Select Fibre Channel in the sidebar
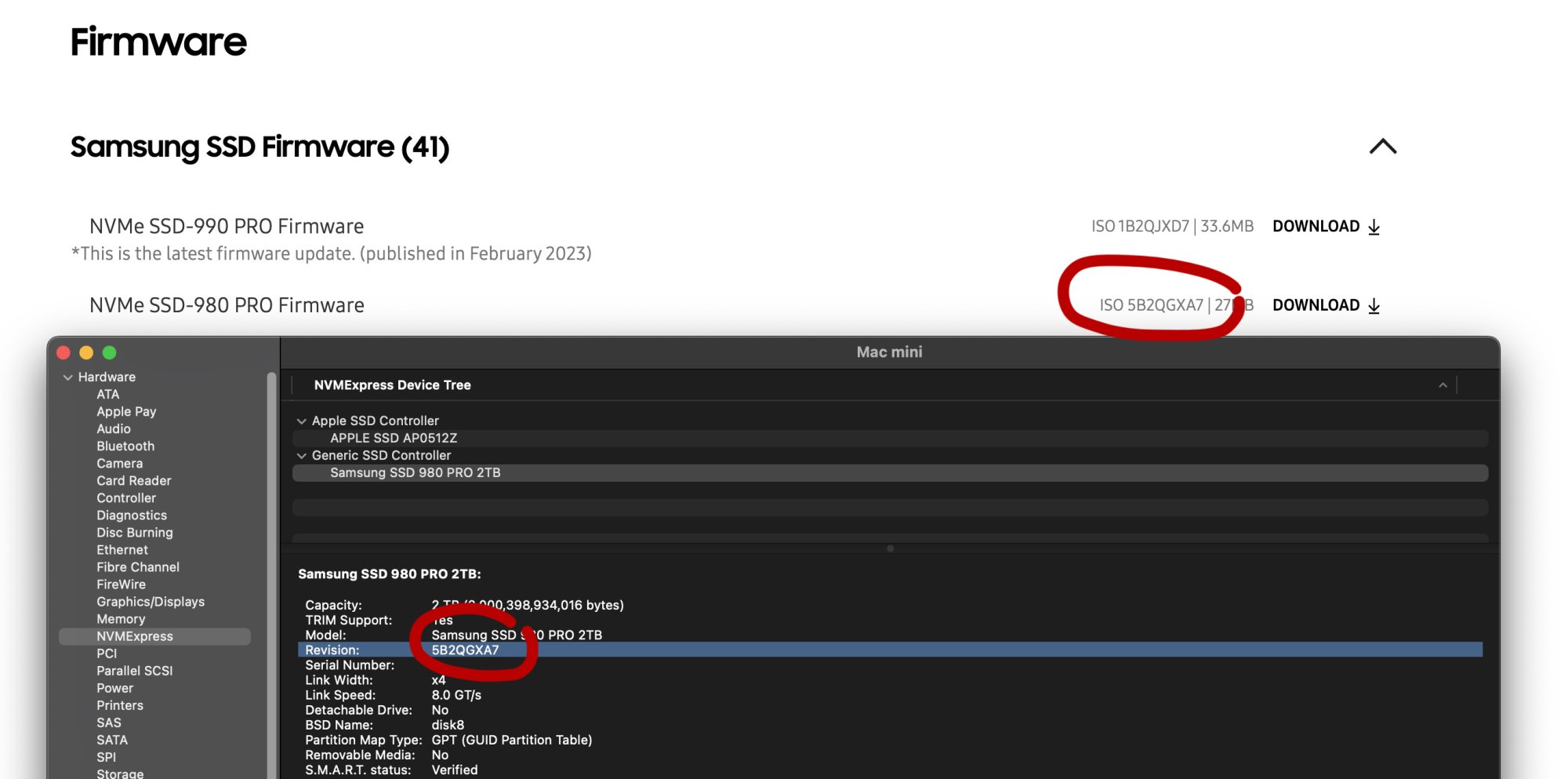The image size is (1568, 779). pyautogui.click(x=138, y=567)
